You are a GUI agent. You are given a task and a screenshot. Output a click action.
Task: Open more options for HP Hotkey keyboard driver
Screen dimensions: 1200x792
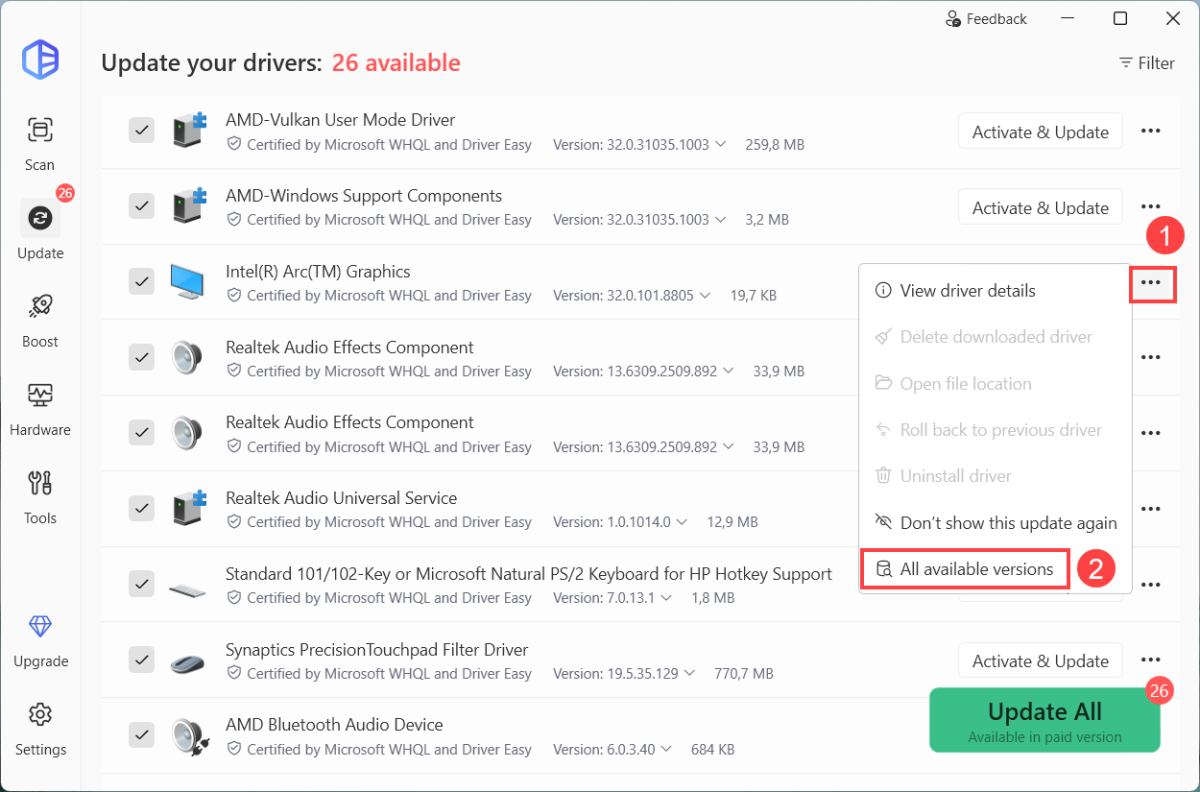[1151, 585]
